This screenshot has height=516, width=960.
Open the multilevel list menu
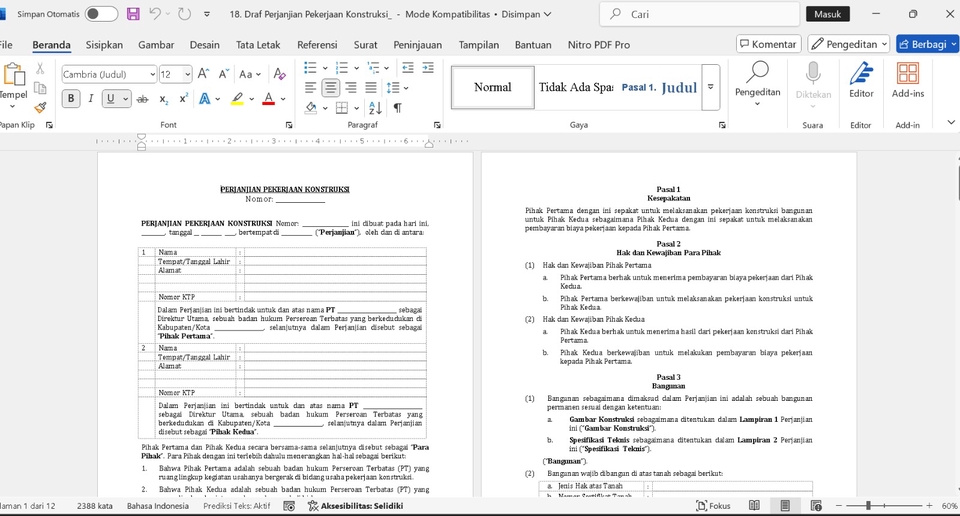[x=373, y=67]
